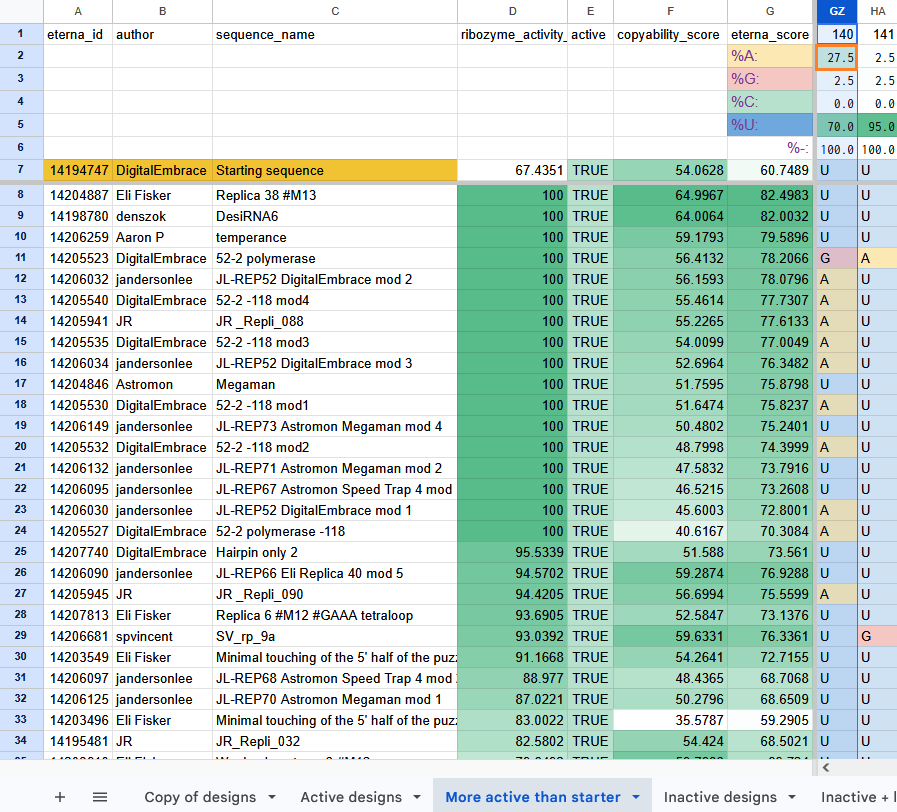Screen dimensions: 897x812
Task: Select the DesiRNA6 sequence name cell
Action: click(x=335, y=216)
